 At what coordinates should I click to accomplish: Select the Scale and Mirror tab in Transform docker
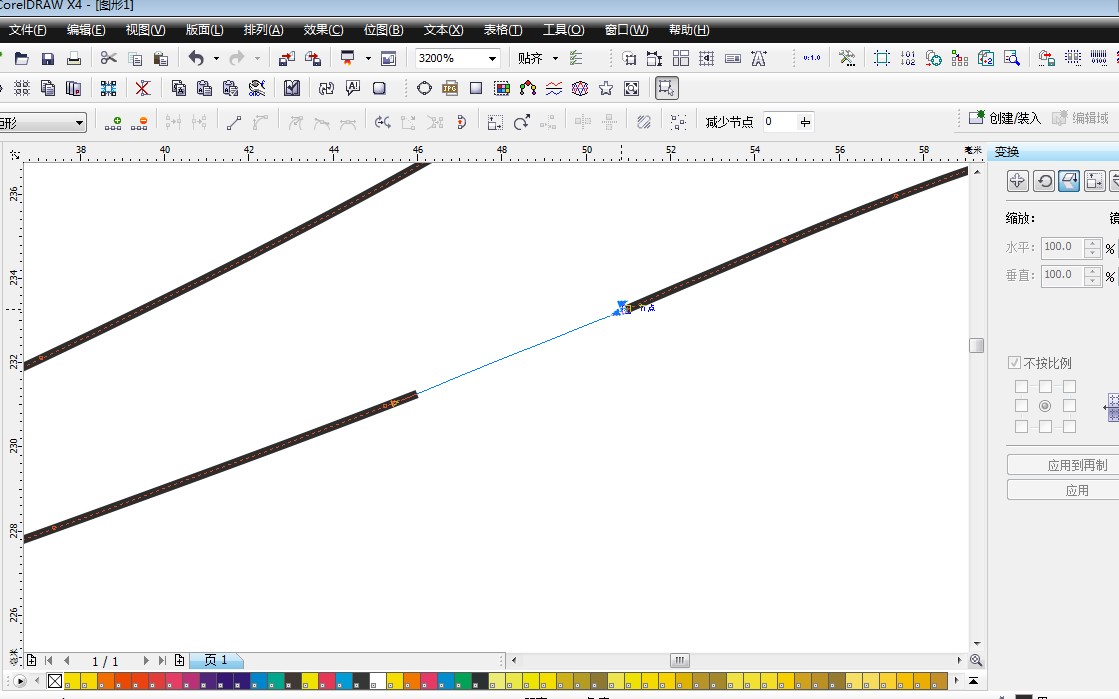click(x=1069, y=181)
